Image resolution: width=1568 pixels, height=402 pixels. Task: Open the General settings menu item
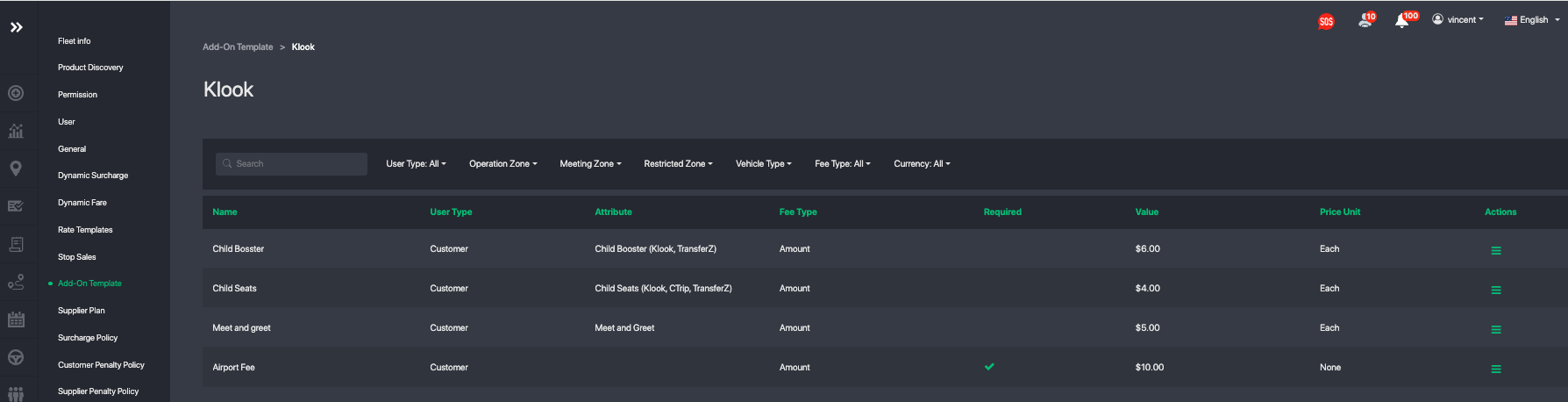point(72,148)
